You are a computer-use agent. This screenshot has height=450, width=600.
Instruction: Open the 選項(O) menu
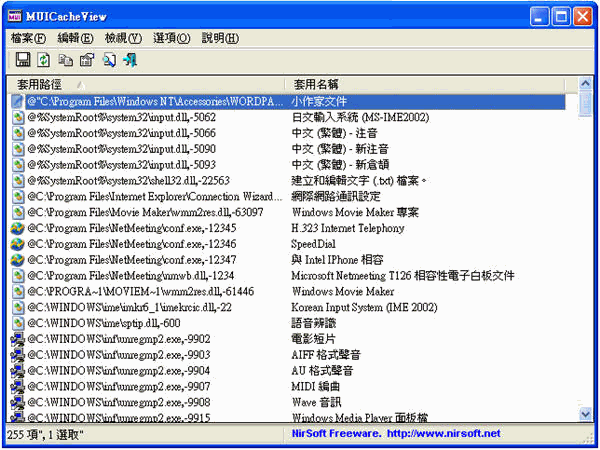coord(171,38)
